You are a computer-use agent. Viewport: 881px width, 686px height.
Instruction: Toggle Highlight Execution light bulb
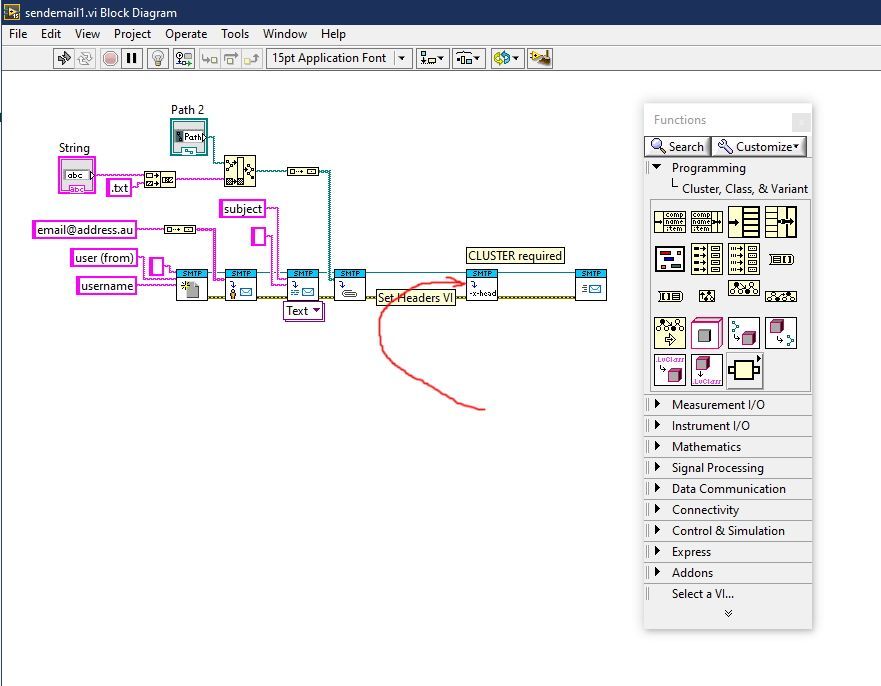click(x=158, y=58)
